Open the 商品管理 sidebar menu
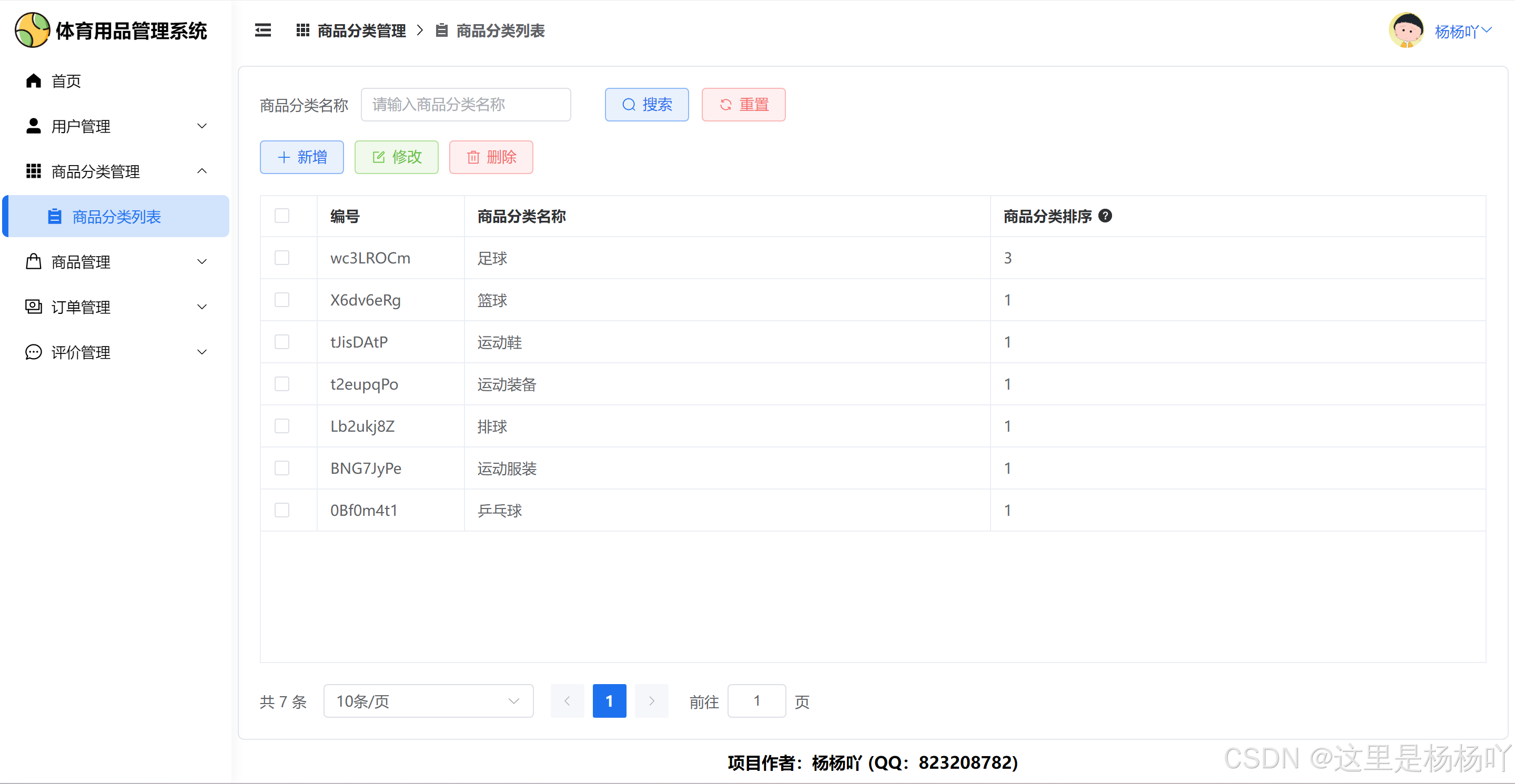1515x784 pixels. pos(115,261)
